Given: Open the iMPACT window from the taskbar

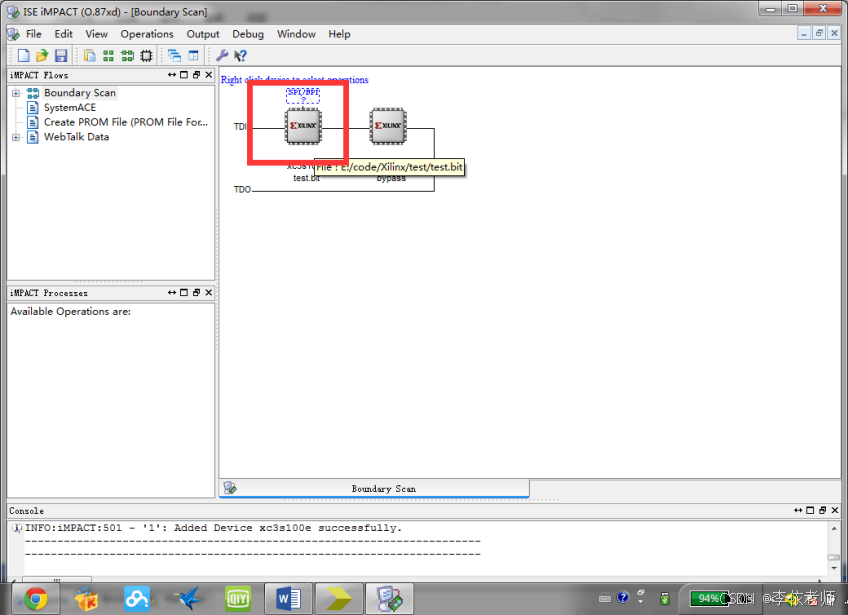Looking at the screenshot, I should pyautogui.click(x=389, y=598).
